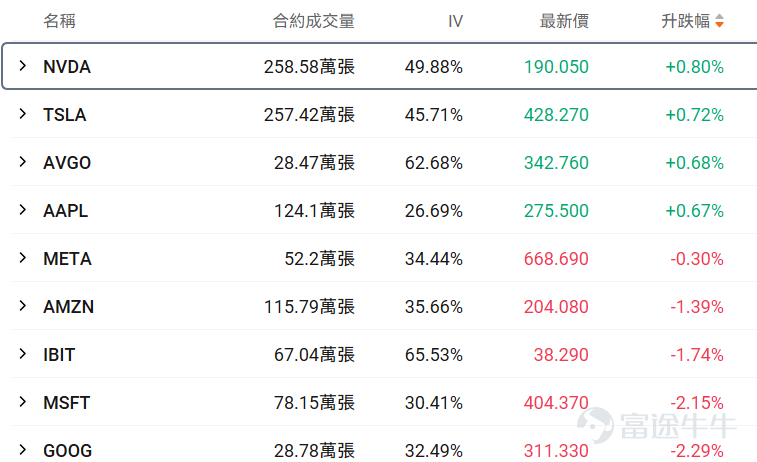Click AVGO change +0.68%

point(694,163)
